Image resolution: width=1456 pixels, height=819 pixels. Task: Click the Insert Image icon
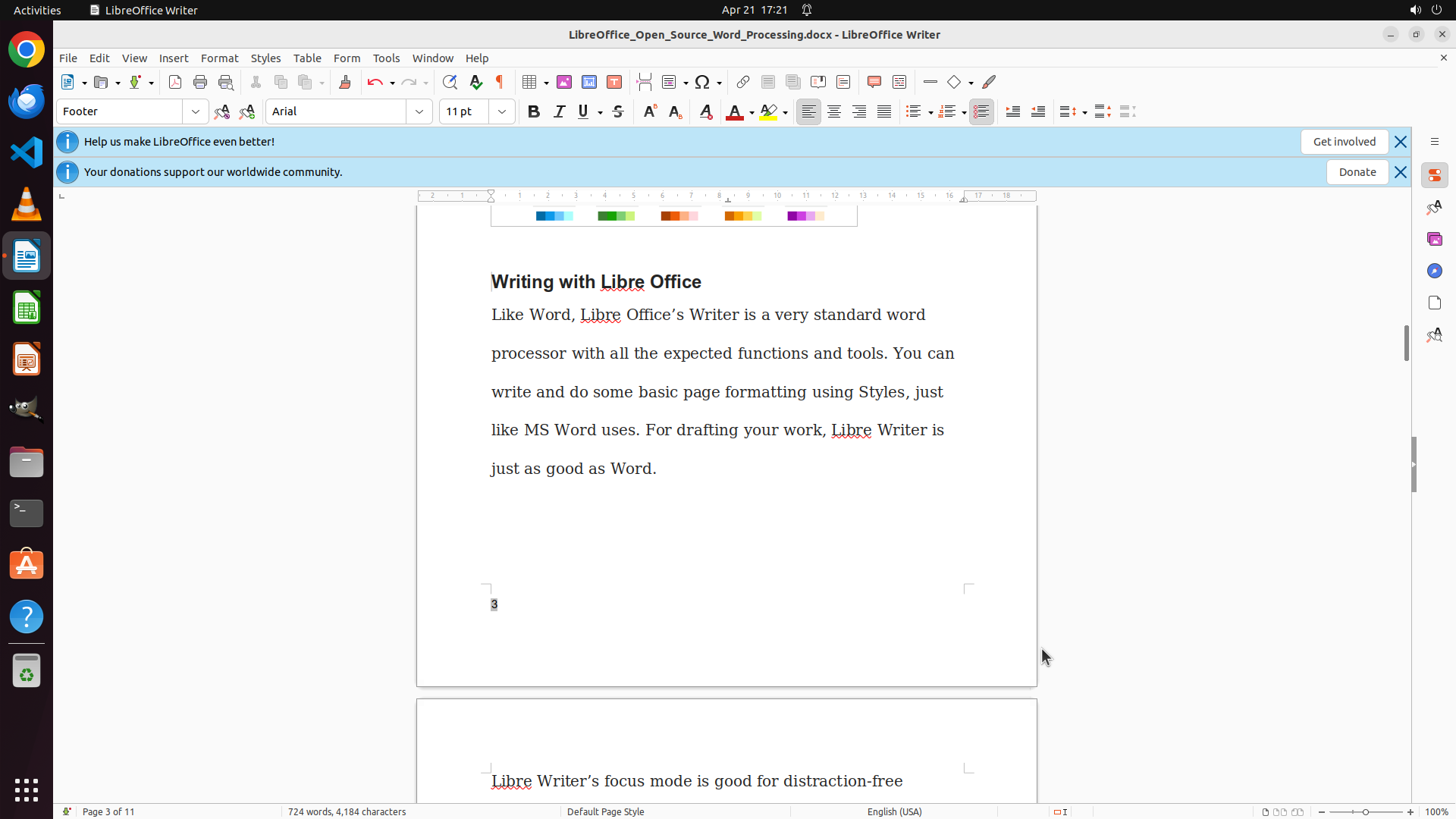[564, 82]
